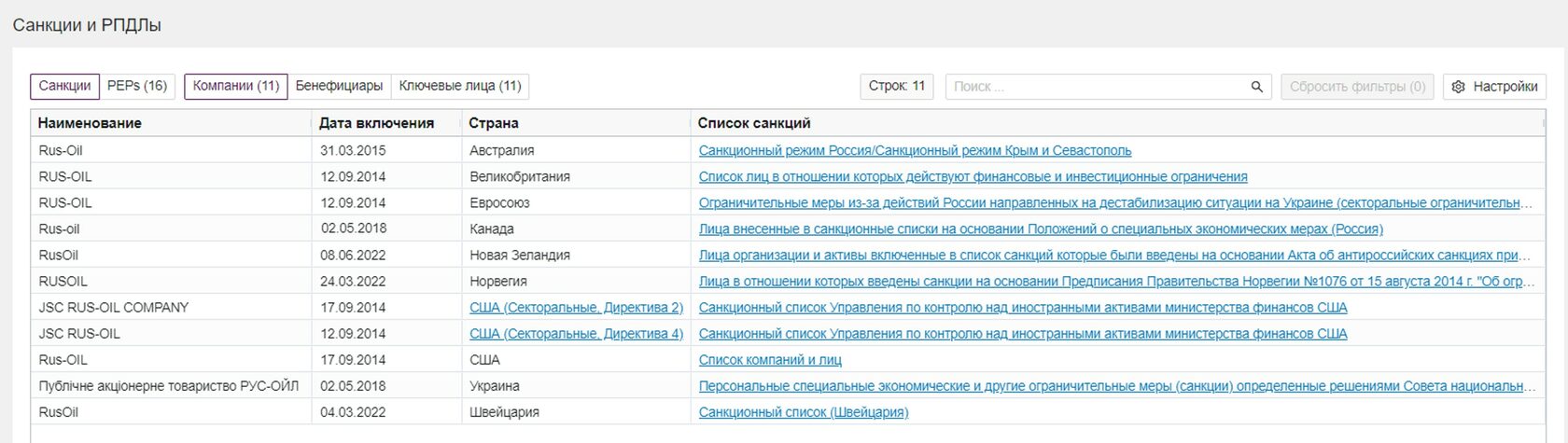Open the Список компаний и лиц link
The height and width of the screenshot is (443, 1568).
[770, 360]
